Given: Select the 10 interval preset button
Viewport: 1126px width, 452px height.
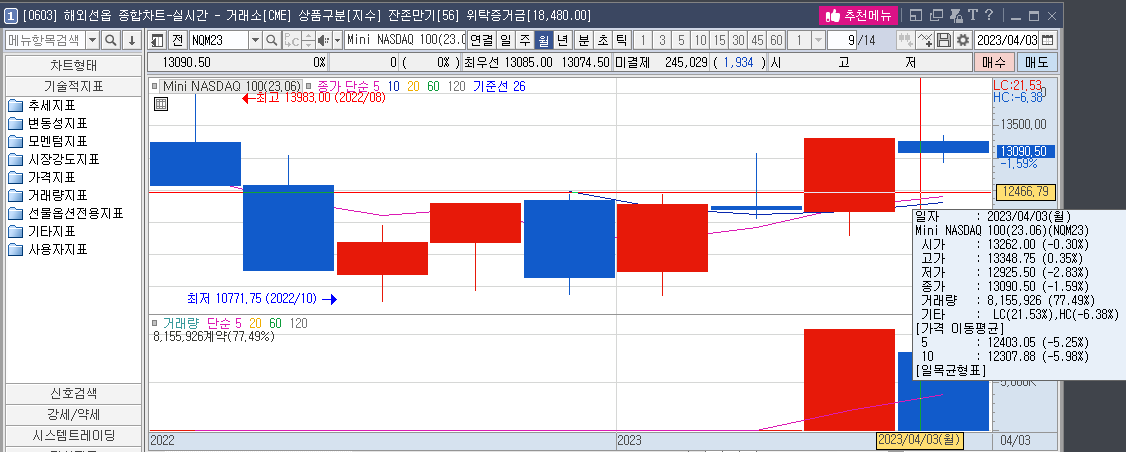Looking at the screenshot, I should click(x=700, y=40).
